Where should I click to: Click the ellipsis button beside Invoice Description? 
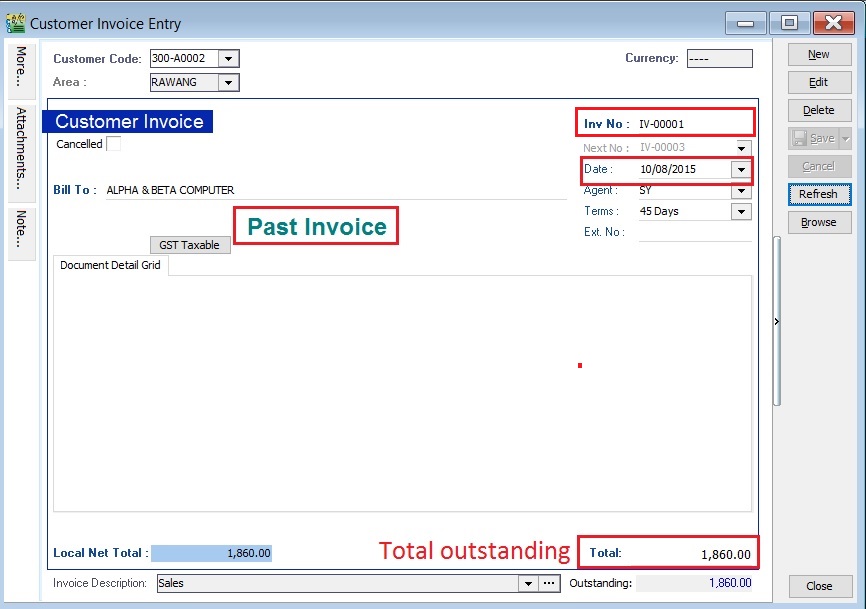tap(548, 582)
